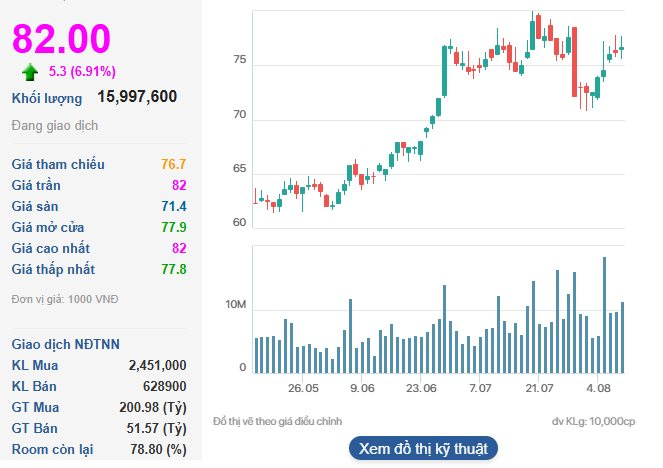
Task: Click the Khối lượng value 15,997,600
Action: coord(137,97)
